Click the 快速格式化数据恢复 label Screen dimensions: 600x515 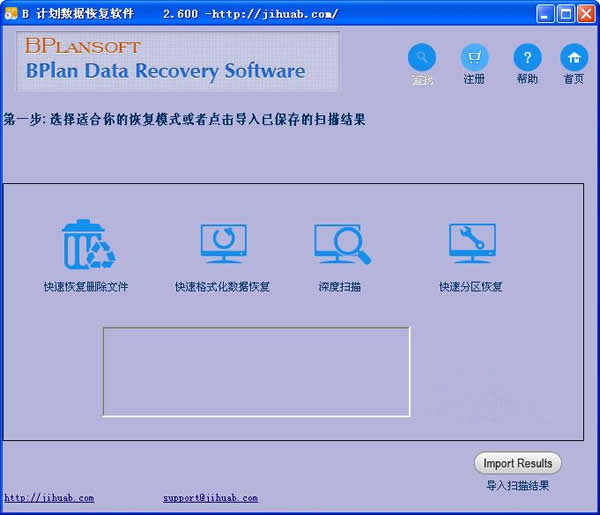(x=222, y=287)
